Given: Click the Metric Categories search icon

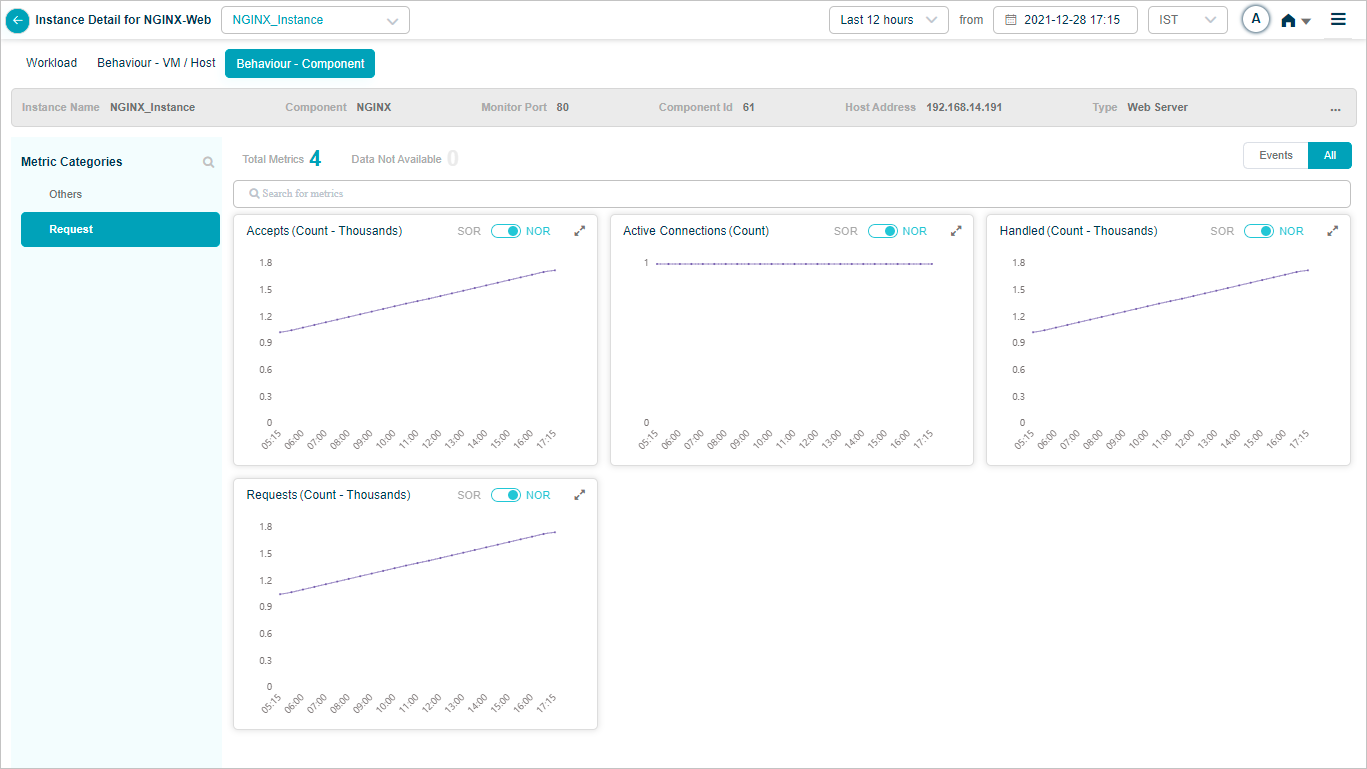Looking at the screenshot, I should (x=208, y=162).
